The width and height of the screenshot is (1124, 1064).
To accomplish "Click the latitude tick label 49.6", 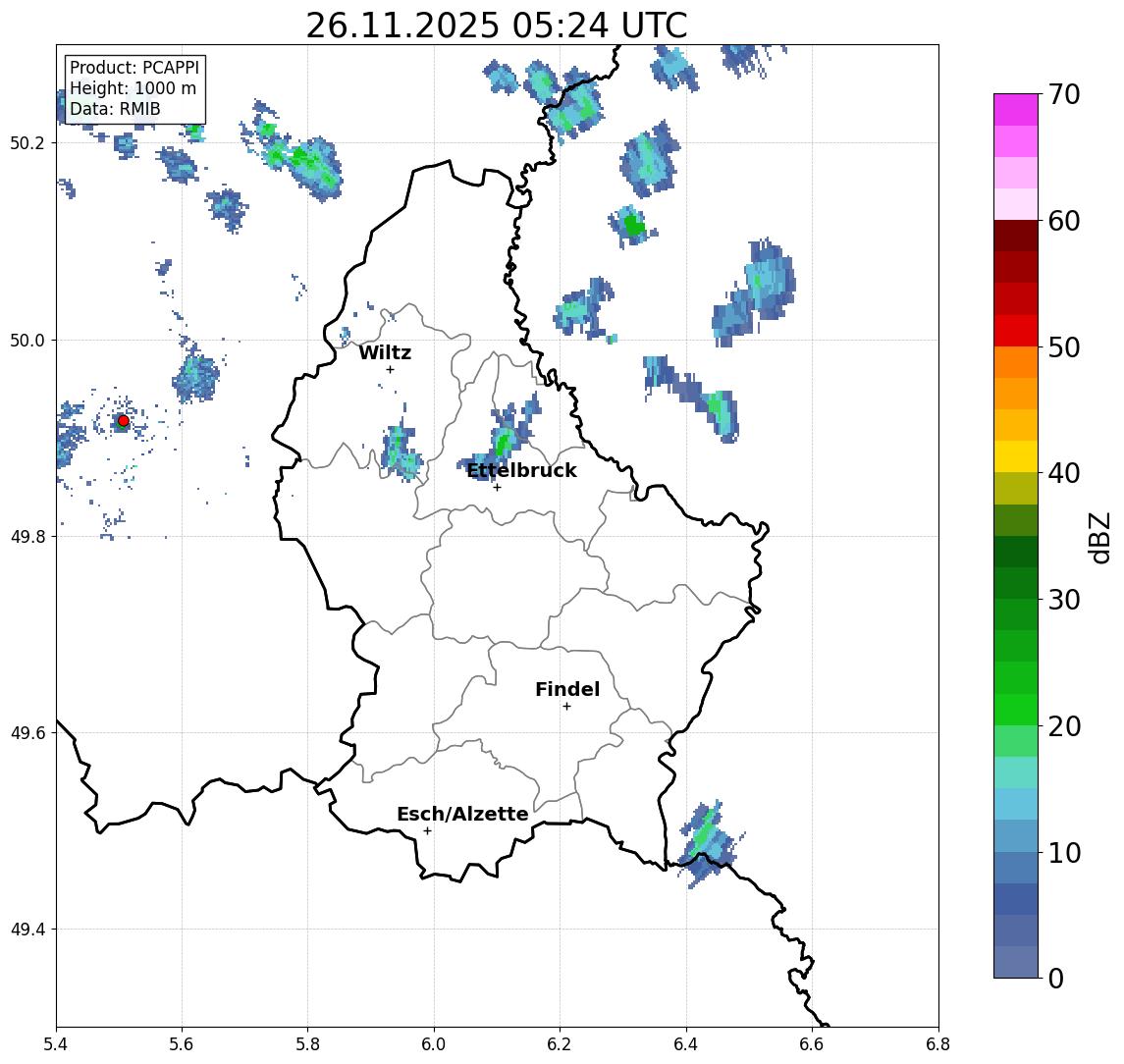I will (x=27, y=733).
